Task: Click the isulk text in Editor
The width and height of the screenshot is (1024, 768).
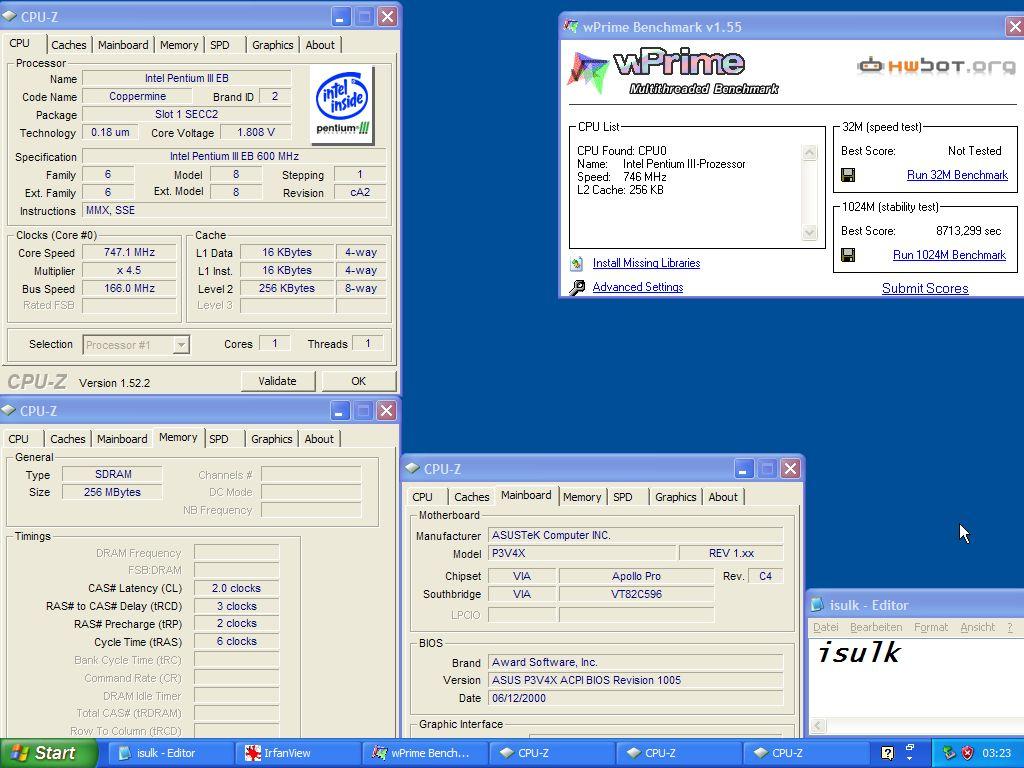Action: [859, 652]
